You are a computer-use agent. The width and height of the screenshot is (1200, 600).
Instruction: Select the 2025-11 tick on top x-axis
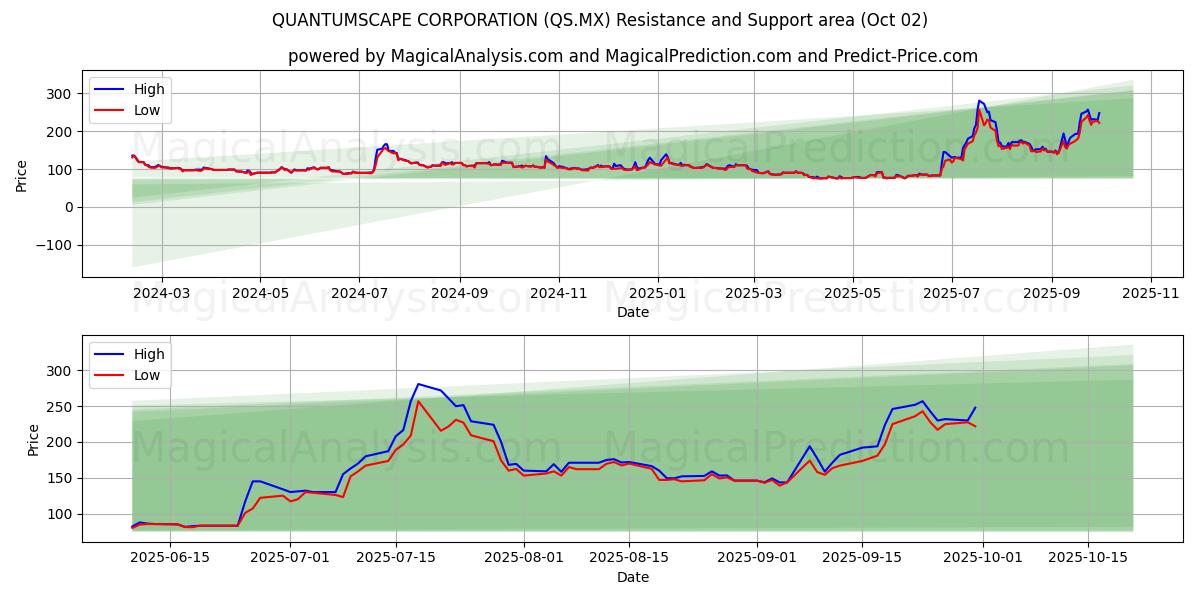[x=1151, y=294]
